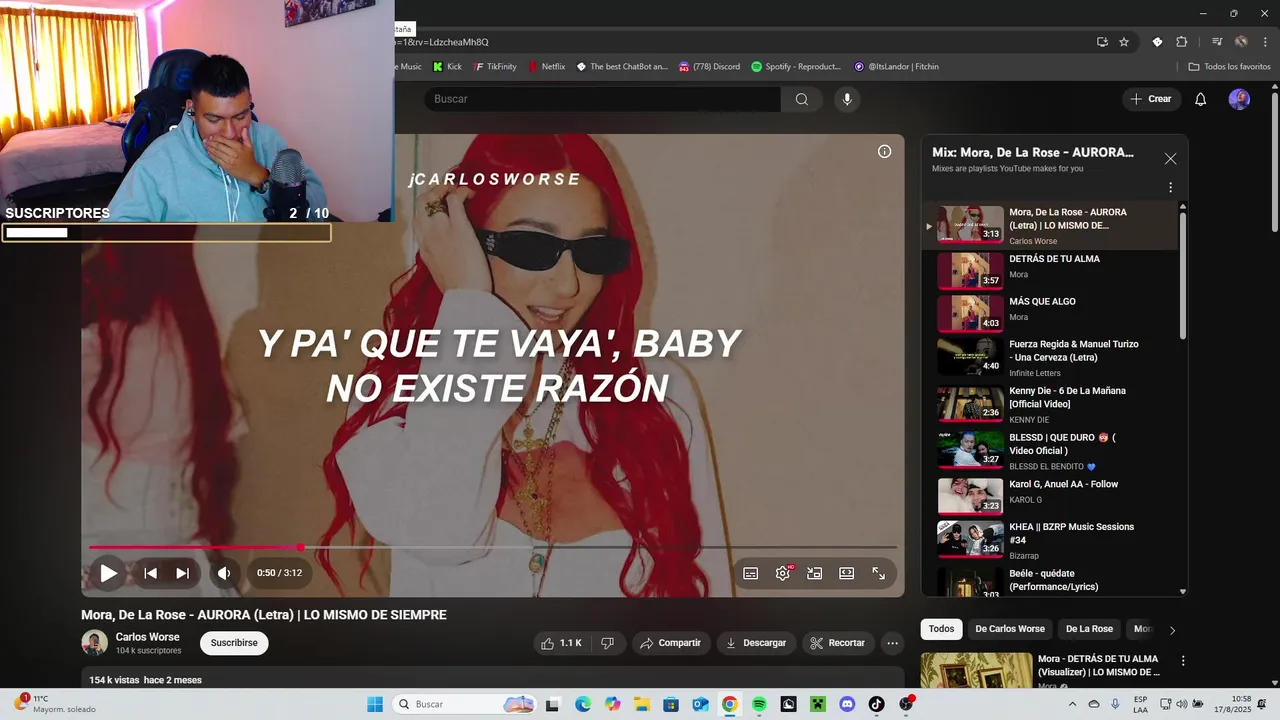Click the Compartir share button

(670, 643)
